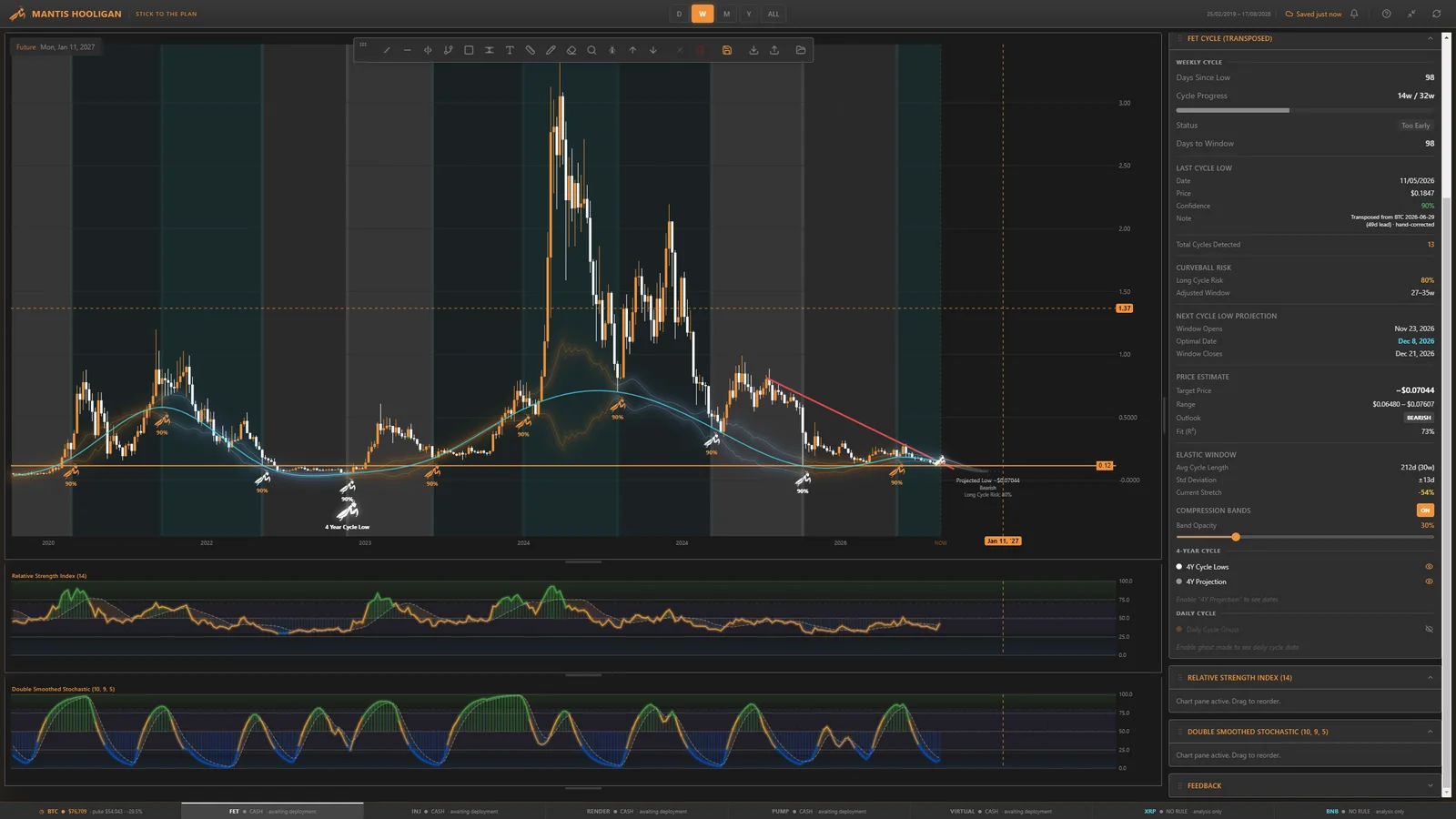The image size is (1456, 819).
Task: Select the trend line drawing tool
Action: [x=387, y=50]
